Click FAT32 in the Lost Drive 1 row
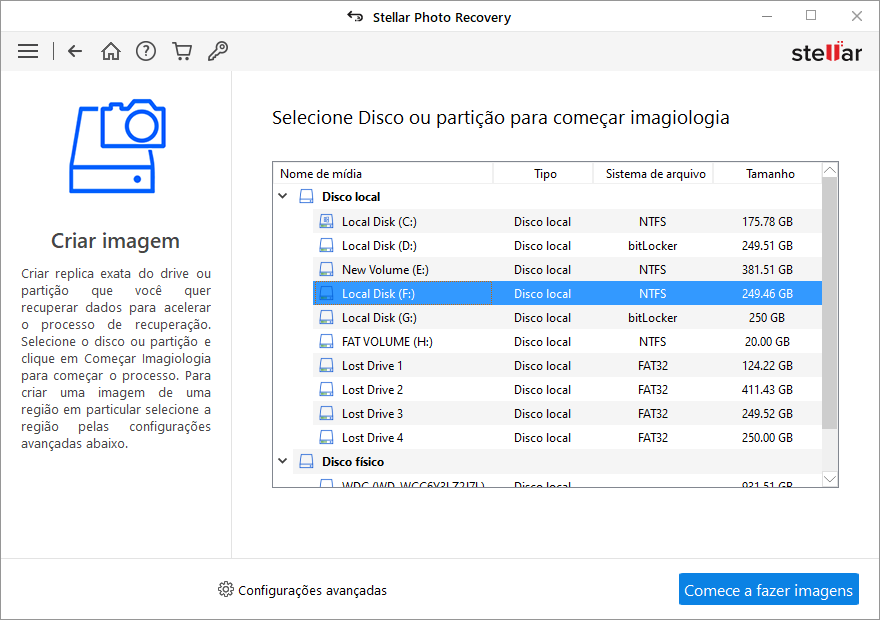880x620 pixels. (x=653, y=366)
